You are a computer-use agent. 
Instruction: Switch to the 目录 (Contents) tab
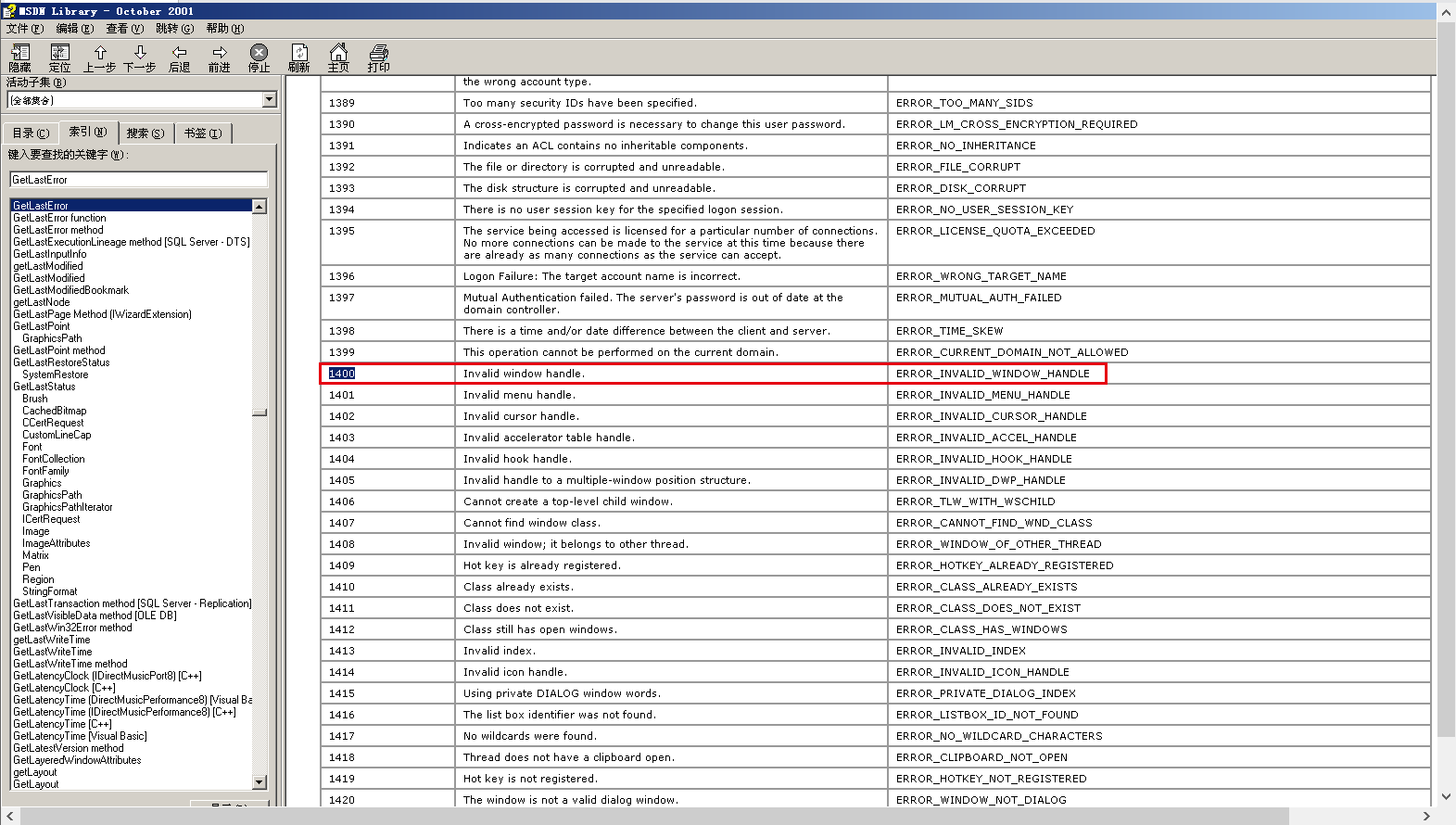tap(31, 133)
